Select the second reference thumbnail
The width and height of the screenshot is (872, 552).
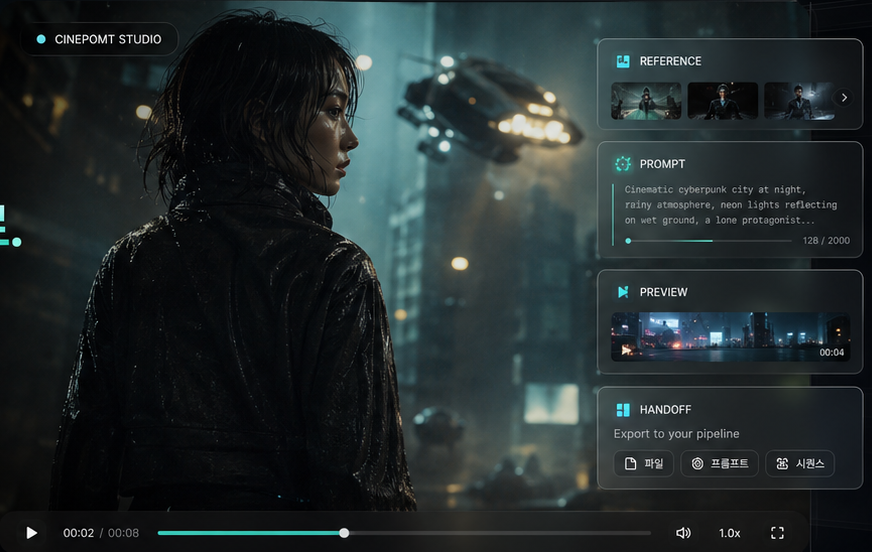click(722, 100)
